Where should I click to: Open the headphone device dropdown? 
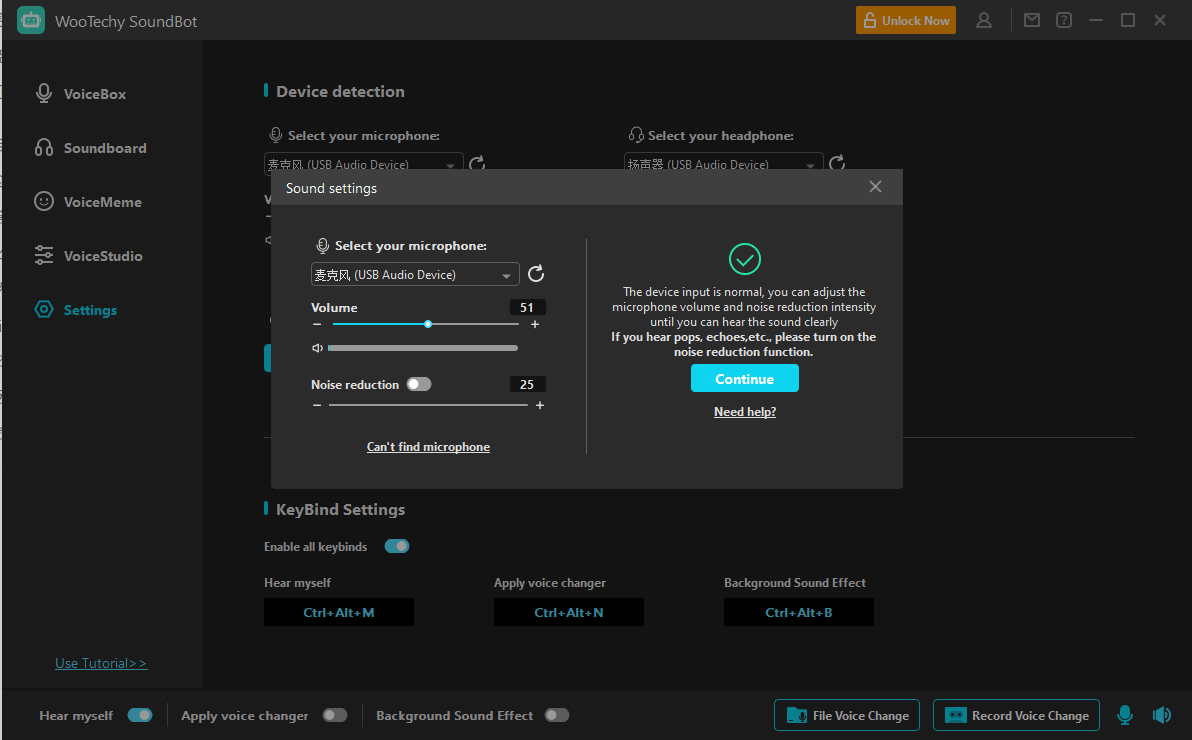(x=811, y=165)
